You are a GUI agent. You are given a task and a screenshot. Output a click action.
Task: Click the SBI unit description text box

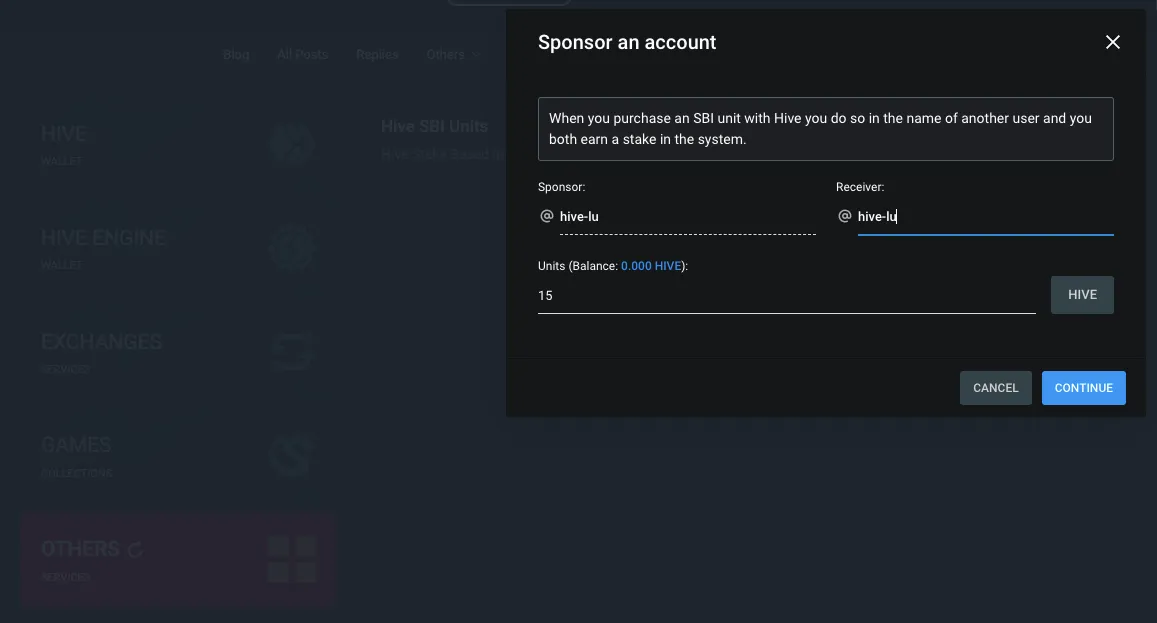click(825, 128)
